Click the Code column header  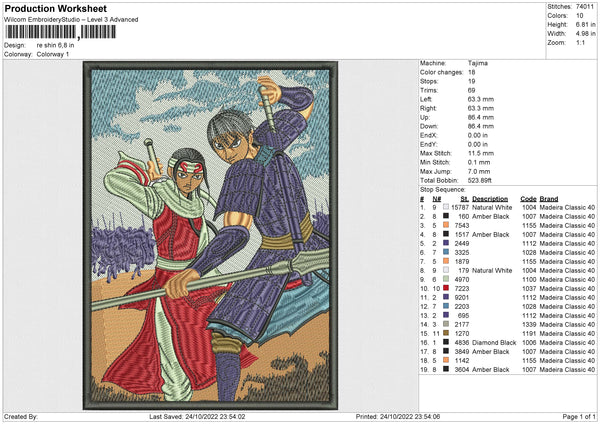click(x=528, y=199)
